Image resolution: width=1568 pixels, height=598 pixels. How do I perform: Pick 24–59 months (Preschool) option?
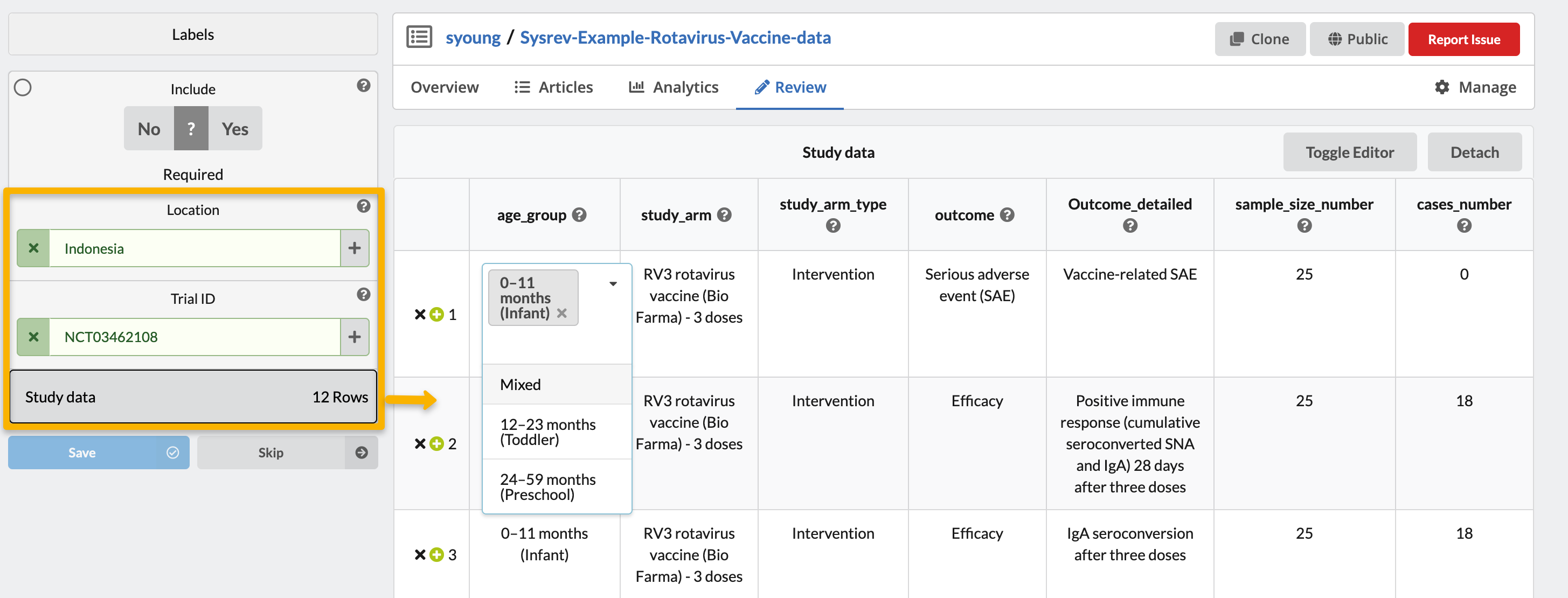click(547, 486)
